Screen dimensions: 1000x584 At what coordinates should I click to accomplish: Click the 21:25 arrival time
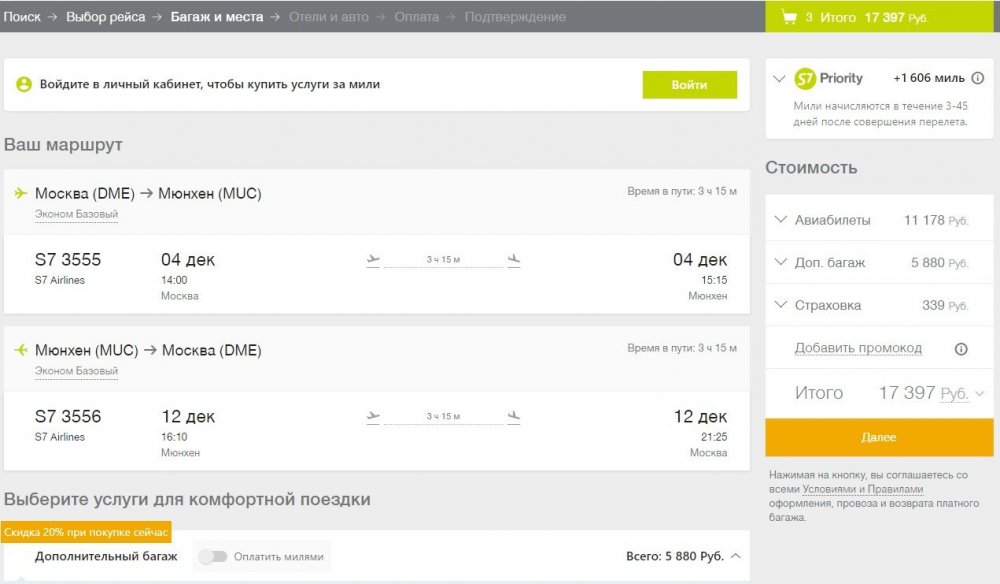coord(714,437)
